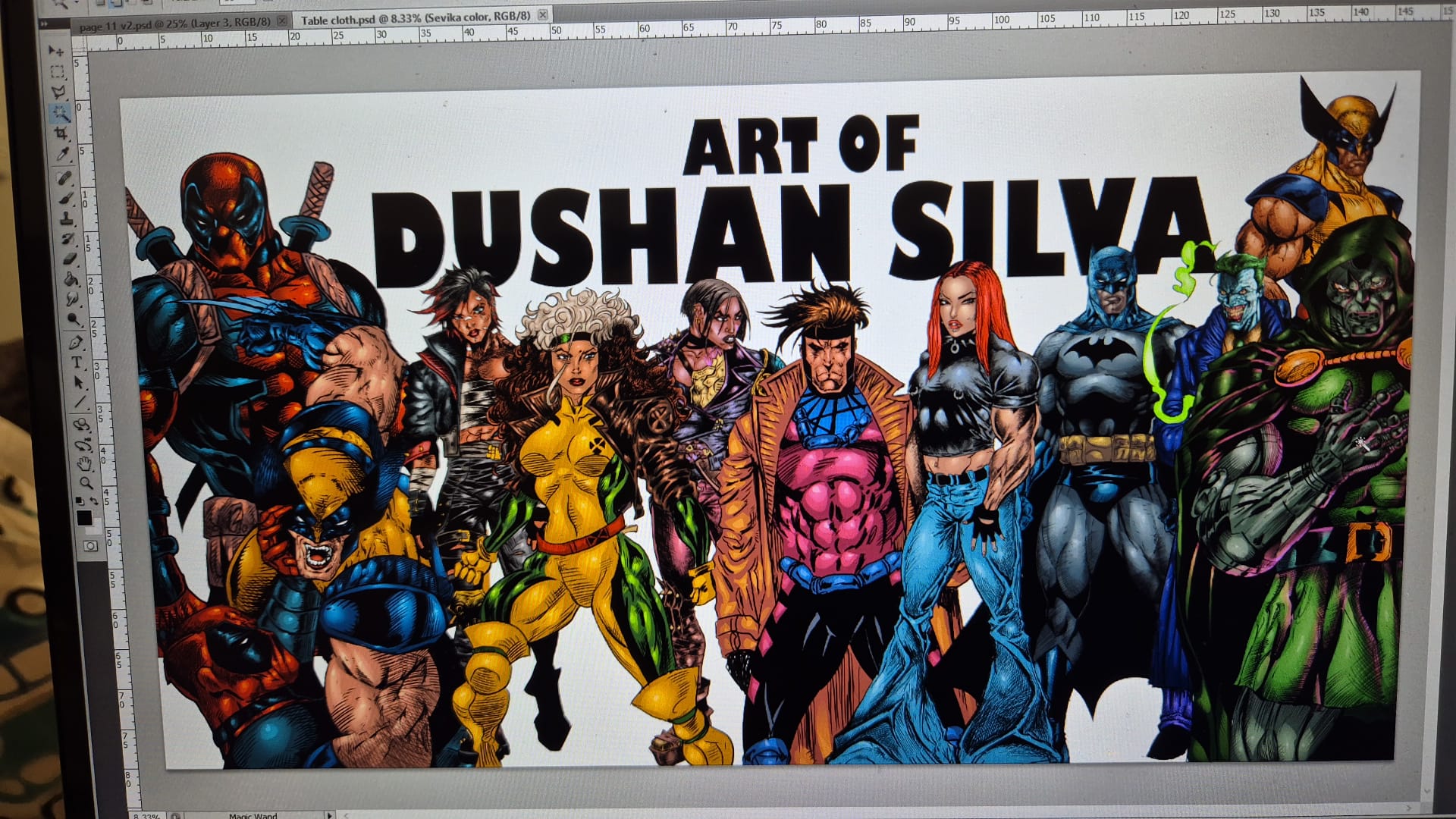Expand the toolbox with double-arrow button
This screenshot has height=819, width=1456.
[44, 24]
